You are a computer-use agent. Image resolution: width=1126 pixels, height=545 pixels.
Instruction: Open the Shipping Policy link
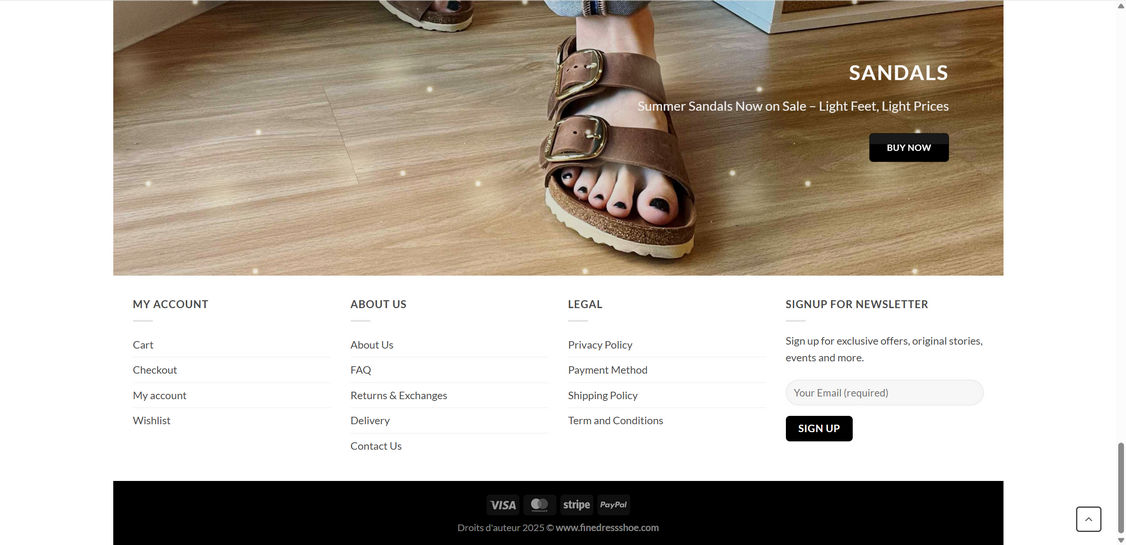coord(602,396)
